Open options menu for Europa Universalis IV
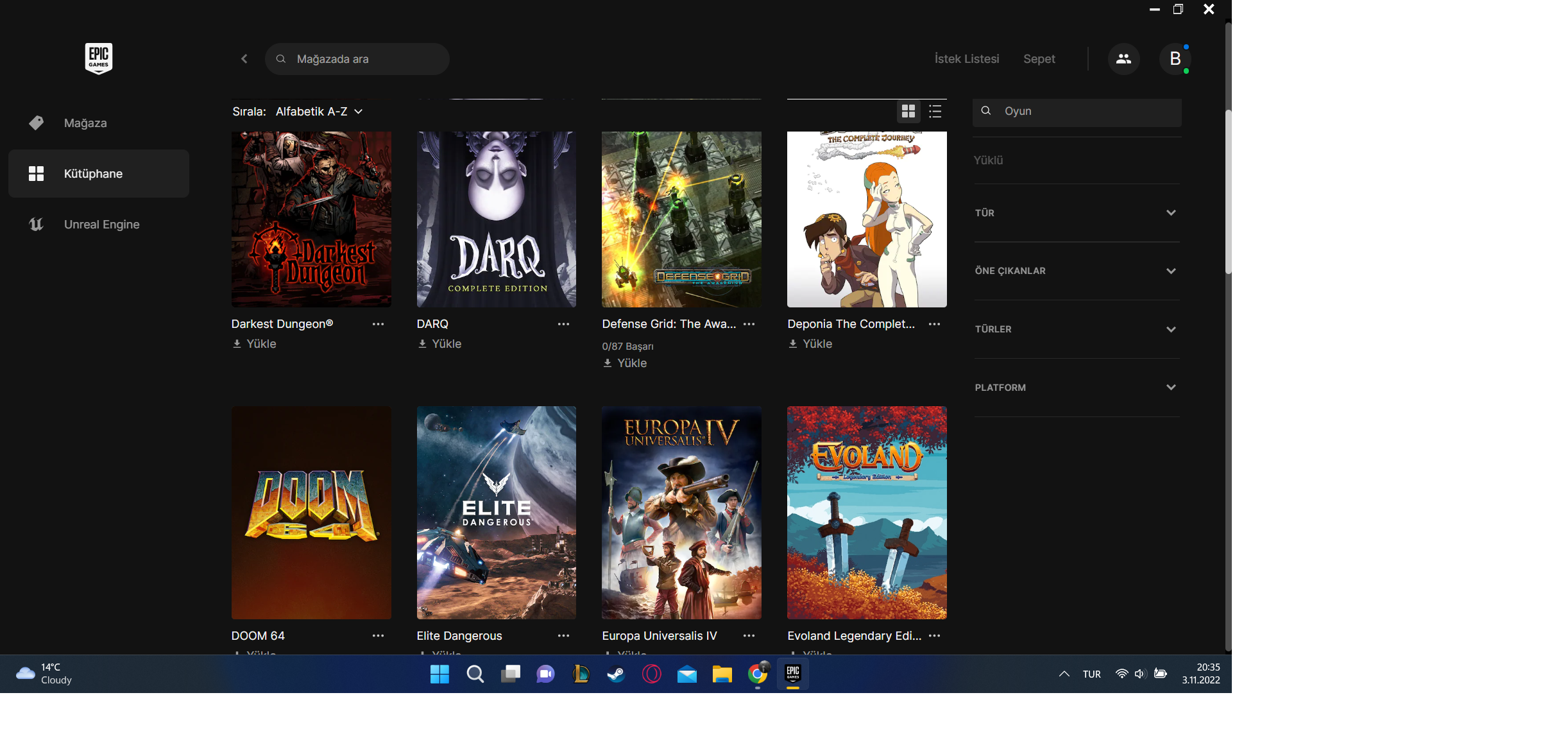Viewport: 1568px width, 729px height. click(x=749, y=636)
